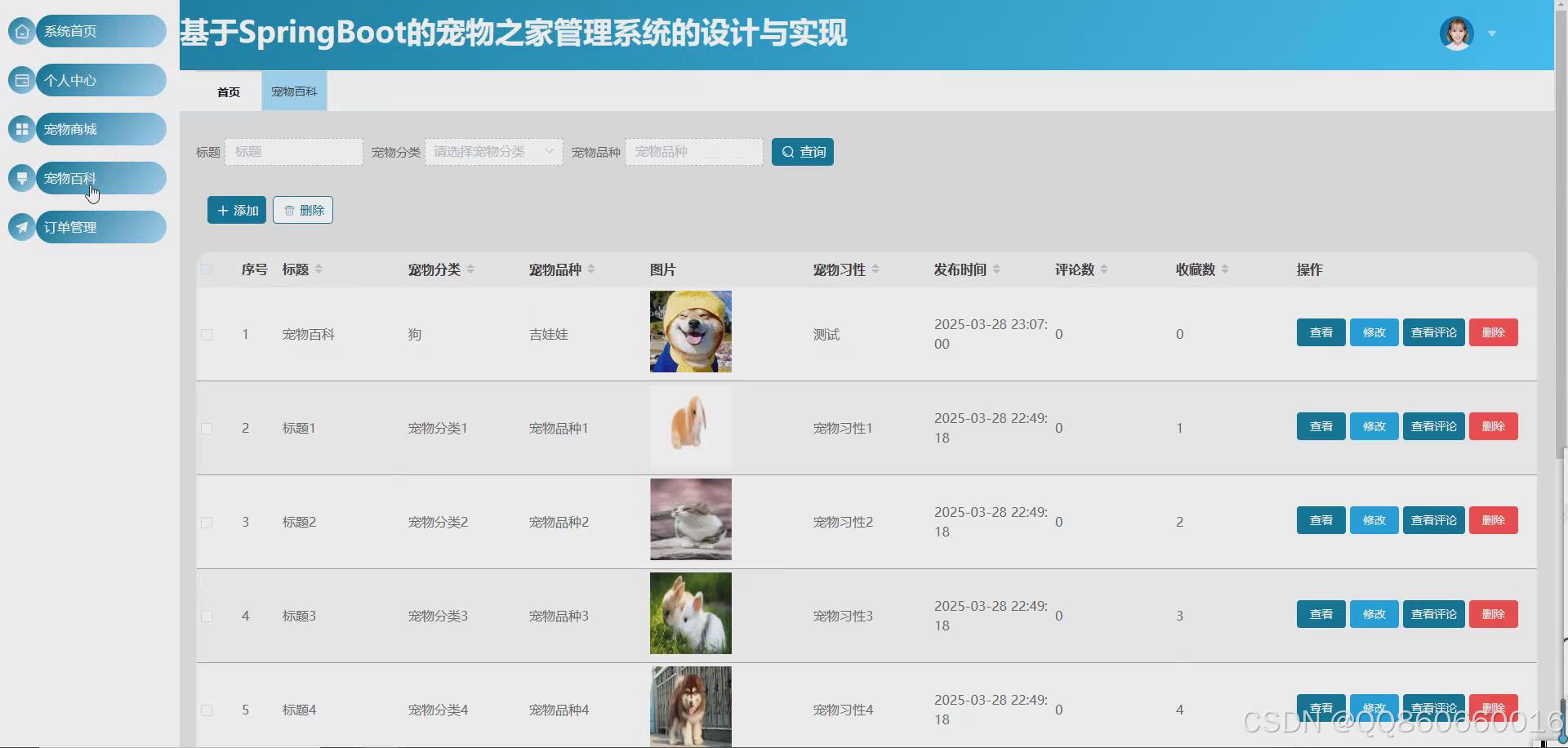This screenshot has width=1568, height=748.
Task: Click the home icon beside 系统首页
Action: [22, 31]
